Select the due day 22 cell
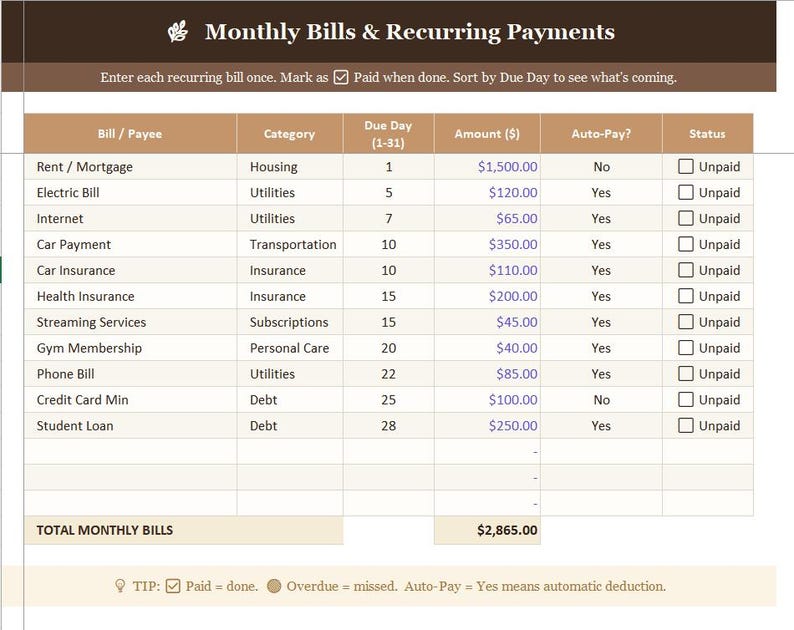 (388, 373)
